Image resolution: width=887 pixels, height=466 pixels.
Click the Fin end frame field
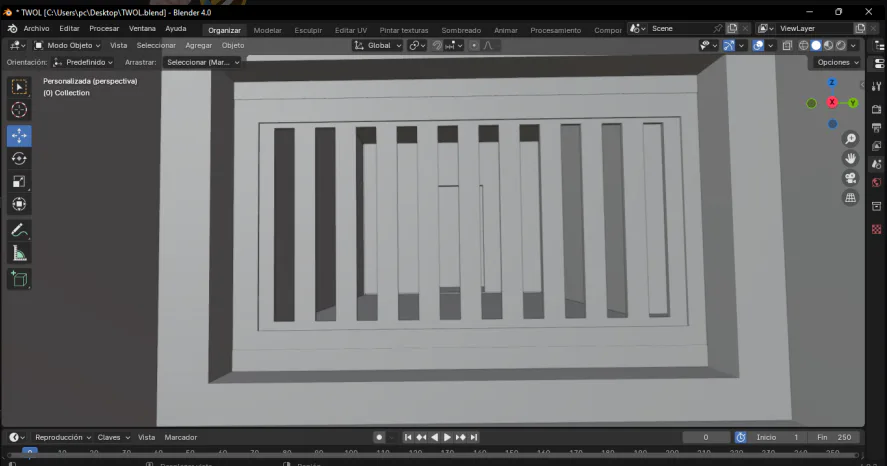click(x=834, y=437)
